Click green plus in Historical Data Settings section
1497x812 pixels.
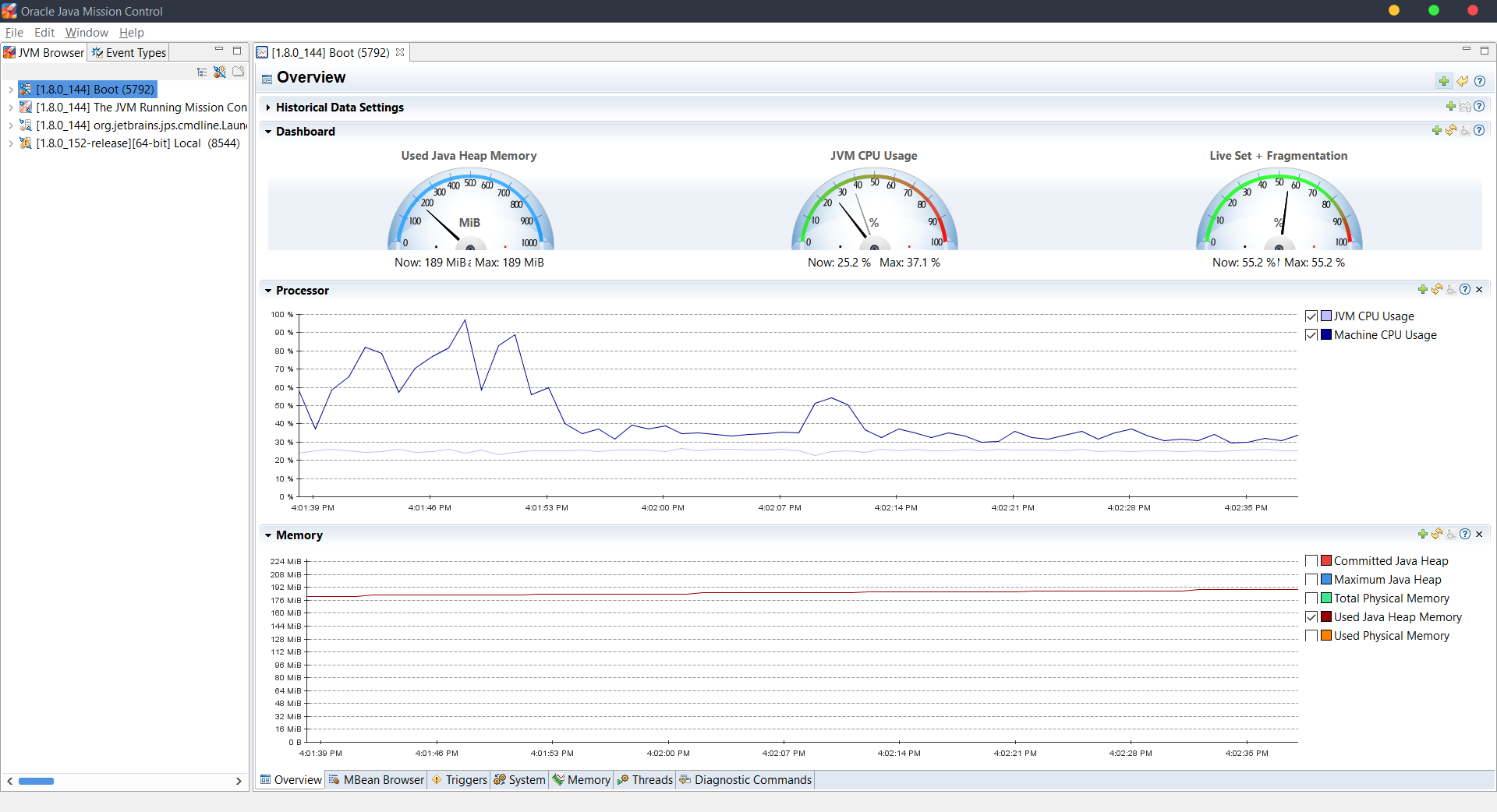[x=1451, y=107]
